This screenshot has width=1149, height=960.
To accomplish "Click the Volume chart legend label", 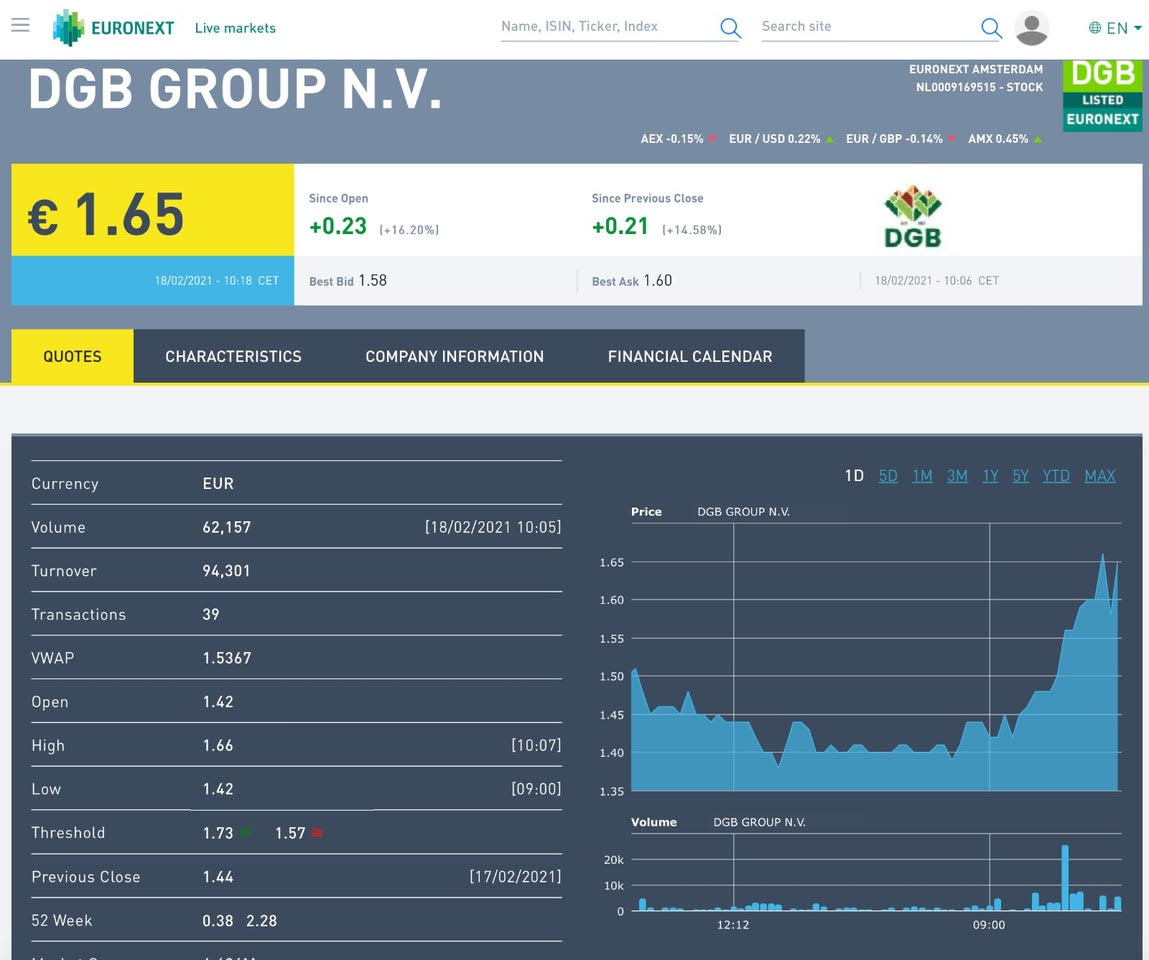I will tap(654, 822).
